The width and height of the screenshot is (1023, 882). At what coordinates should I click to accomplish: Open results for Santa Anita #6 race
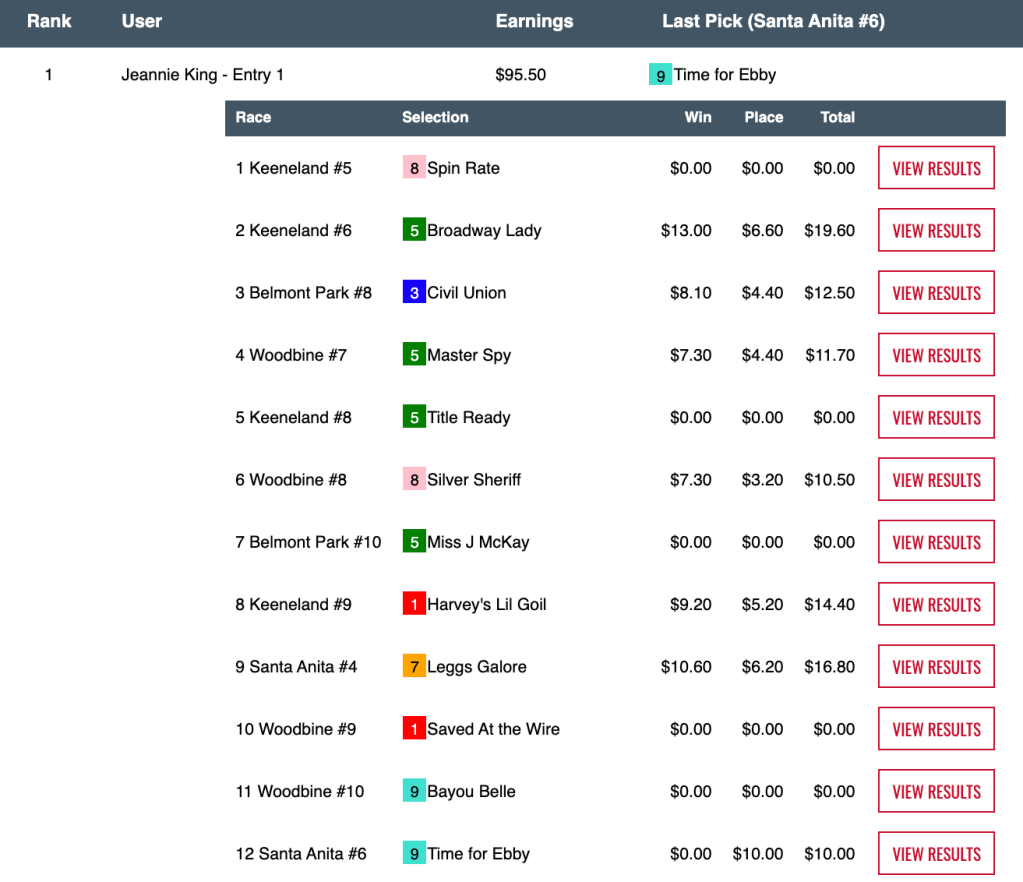pos(936,854)
